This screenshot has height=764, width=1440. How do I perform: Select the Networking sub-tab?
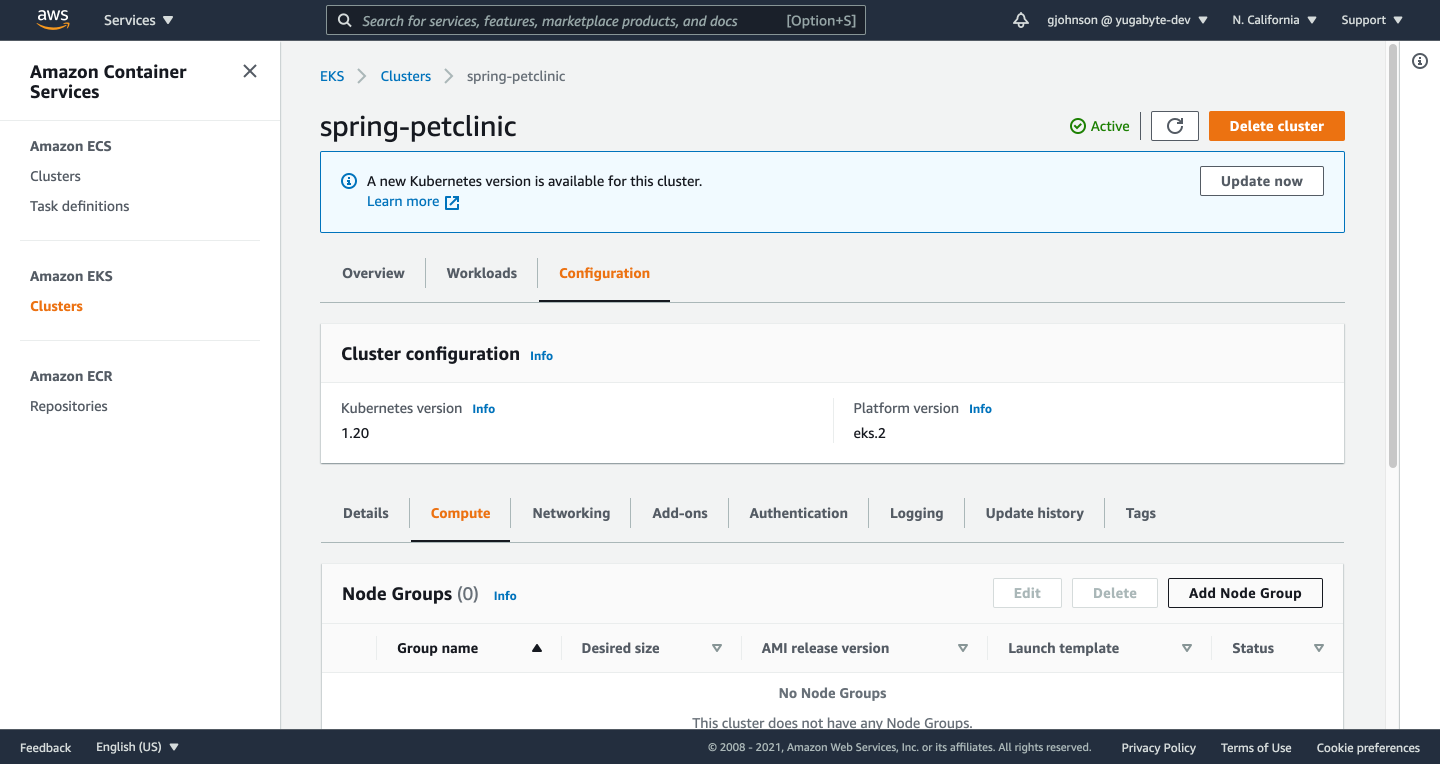(x=571, y=513)
